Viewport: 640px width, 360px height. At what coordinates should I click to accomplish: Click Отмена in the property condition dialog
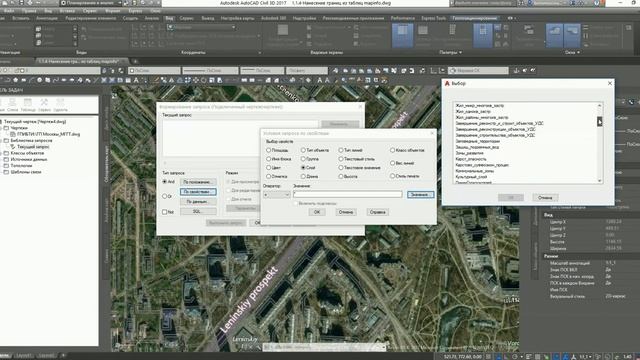(x=346, y=212)
